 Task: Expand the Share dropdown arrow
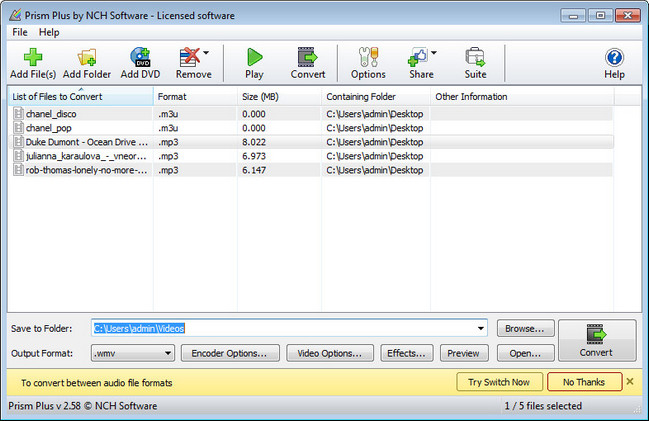[434, 52]
